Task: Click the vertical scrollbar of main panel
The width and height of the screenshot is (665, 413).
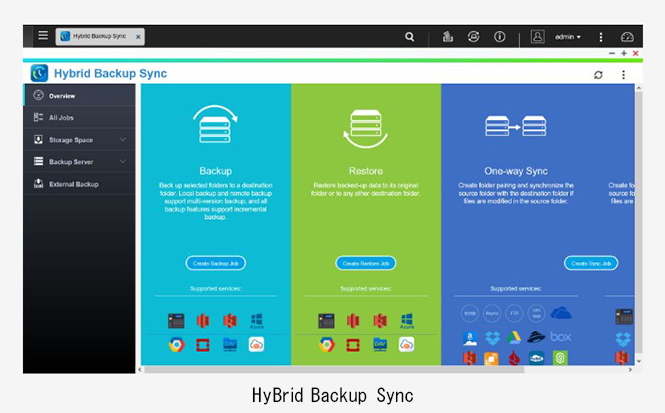Action: [x=639, y=222]
